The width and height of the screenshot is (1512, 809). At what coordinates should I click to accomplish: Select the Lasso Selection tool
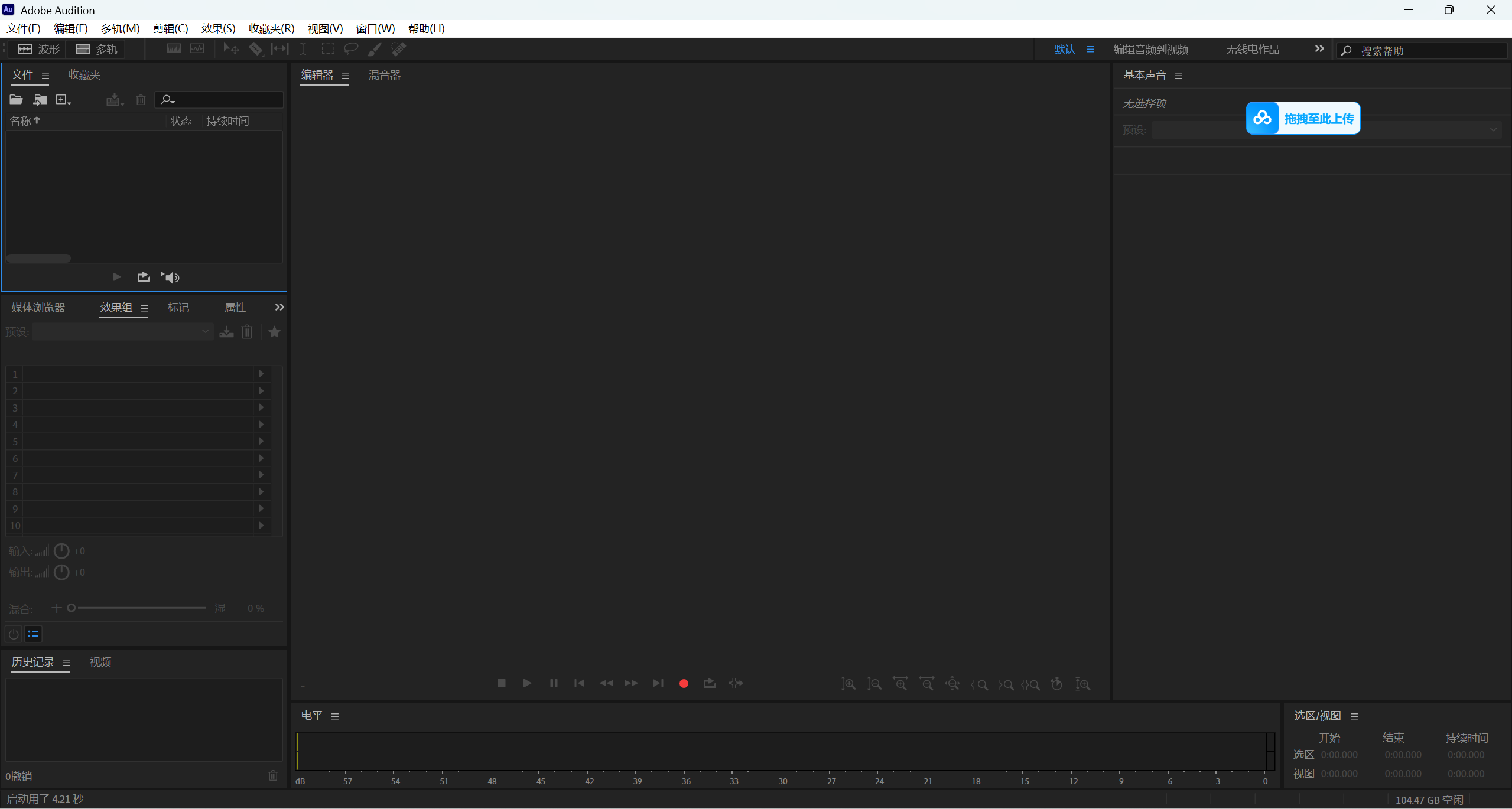(351, 48)
